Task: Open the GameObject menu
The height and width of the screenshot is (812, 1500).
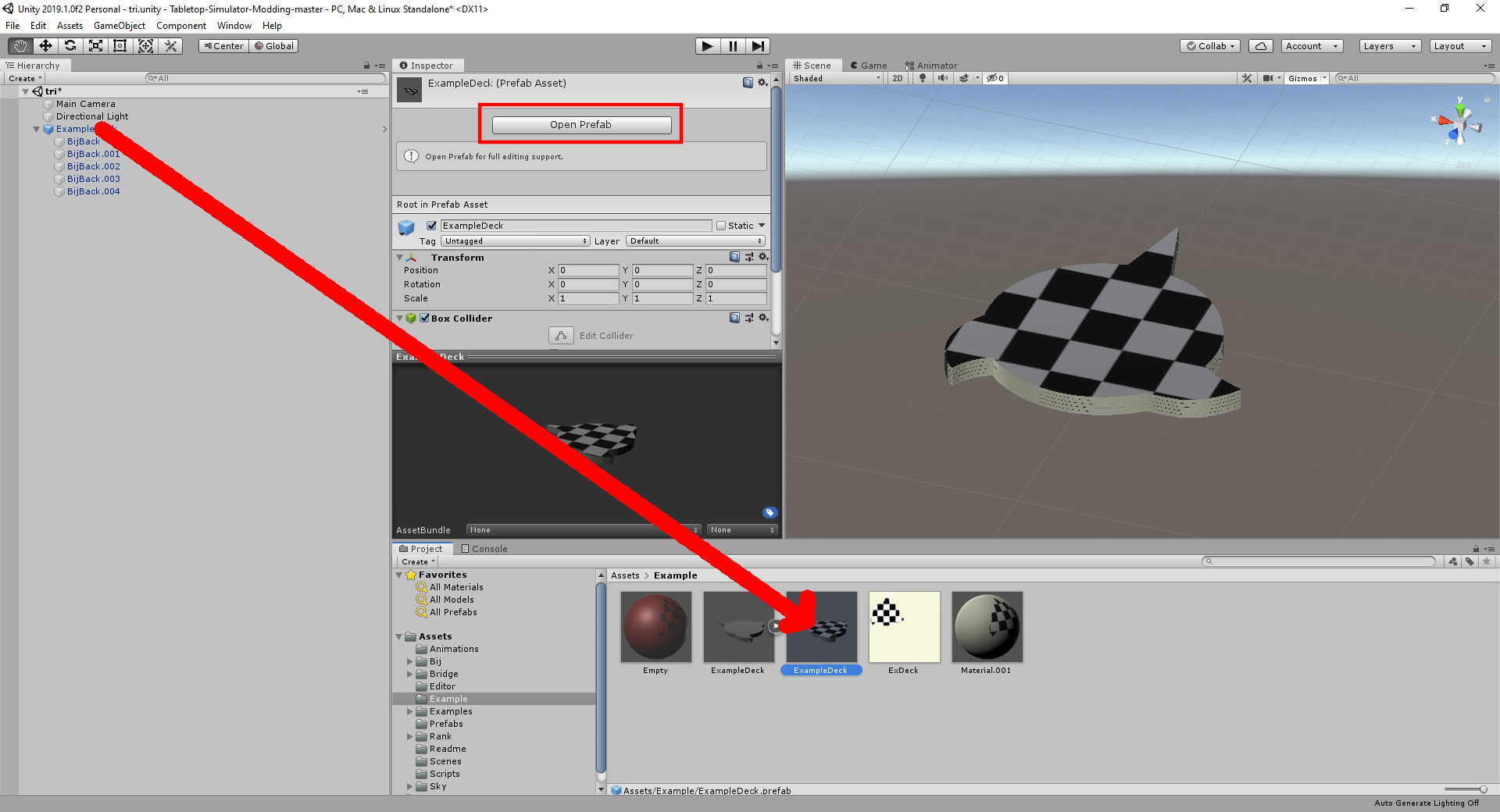Action: coord(120,26)
